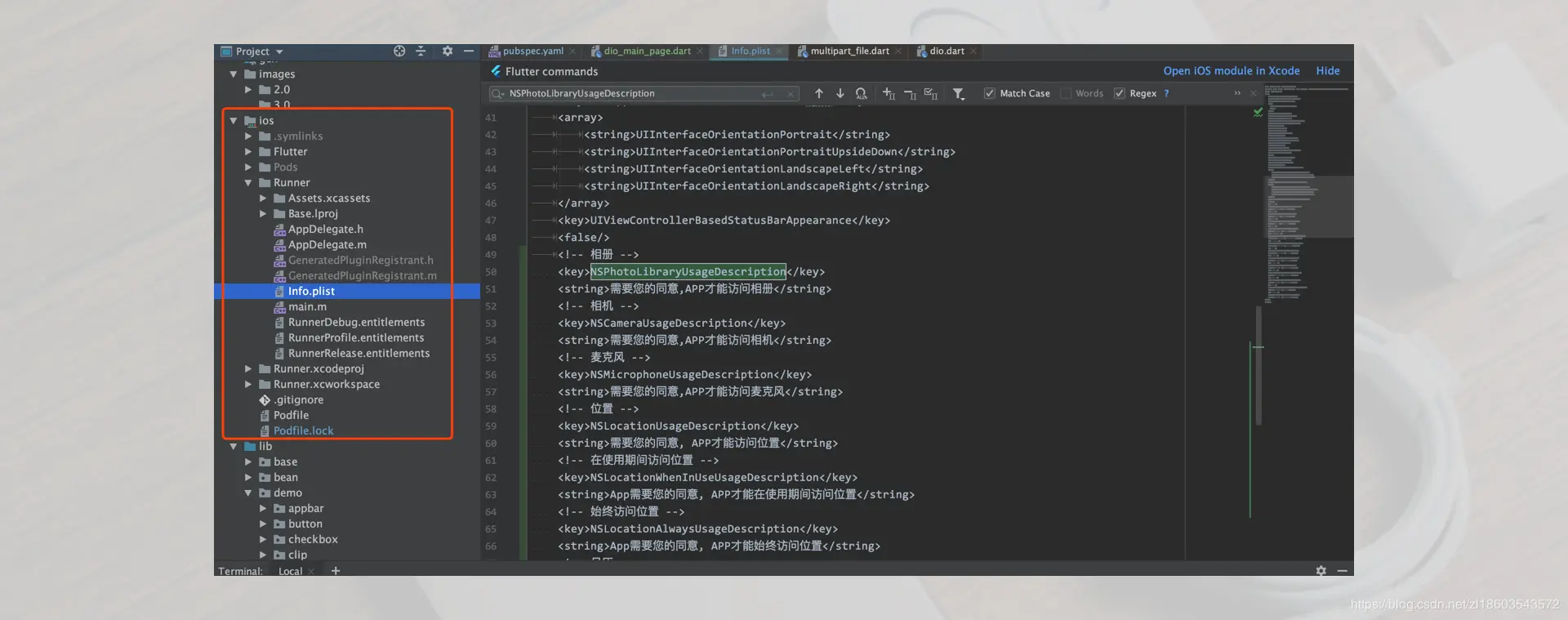Viewport: 1568px width, 620px height.
Task: Close the multipart_file.dart tab
Action: 898,51
